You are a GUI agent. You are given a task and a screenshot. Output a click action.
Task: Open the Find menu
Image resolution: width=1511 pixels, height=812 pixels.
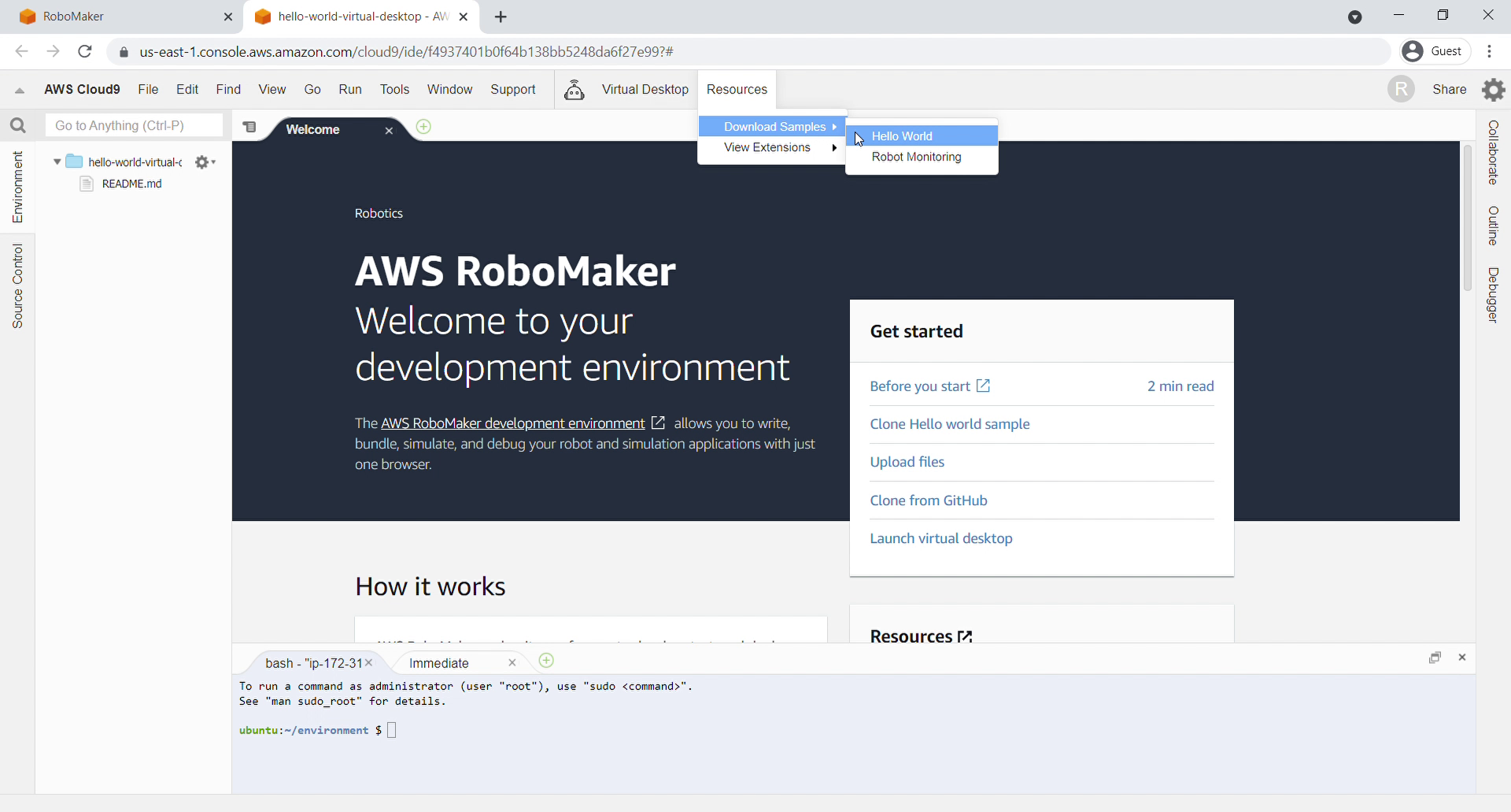pos(228,90)
